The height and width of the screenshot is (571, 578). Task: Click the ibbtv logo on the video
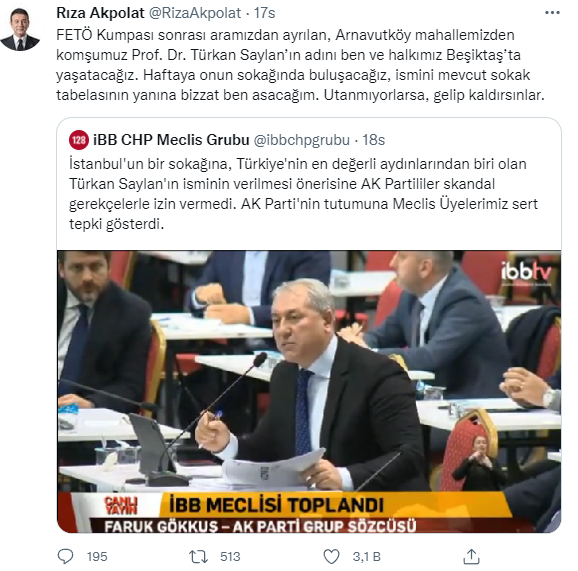click(526, 273)
